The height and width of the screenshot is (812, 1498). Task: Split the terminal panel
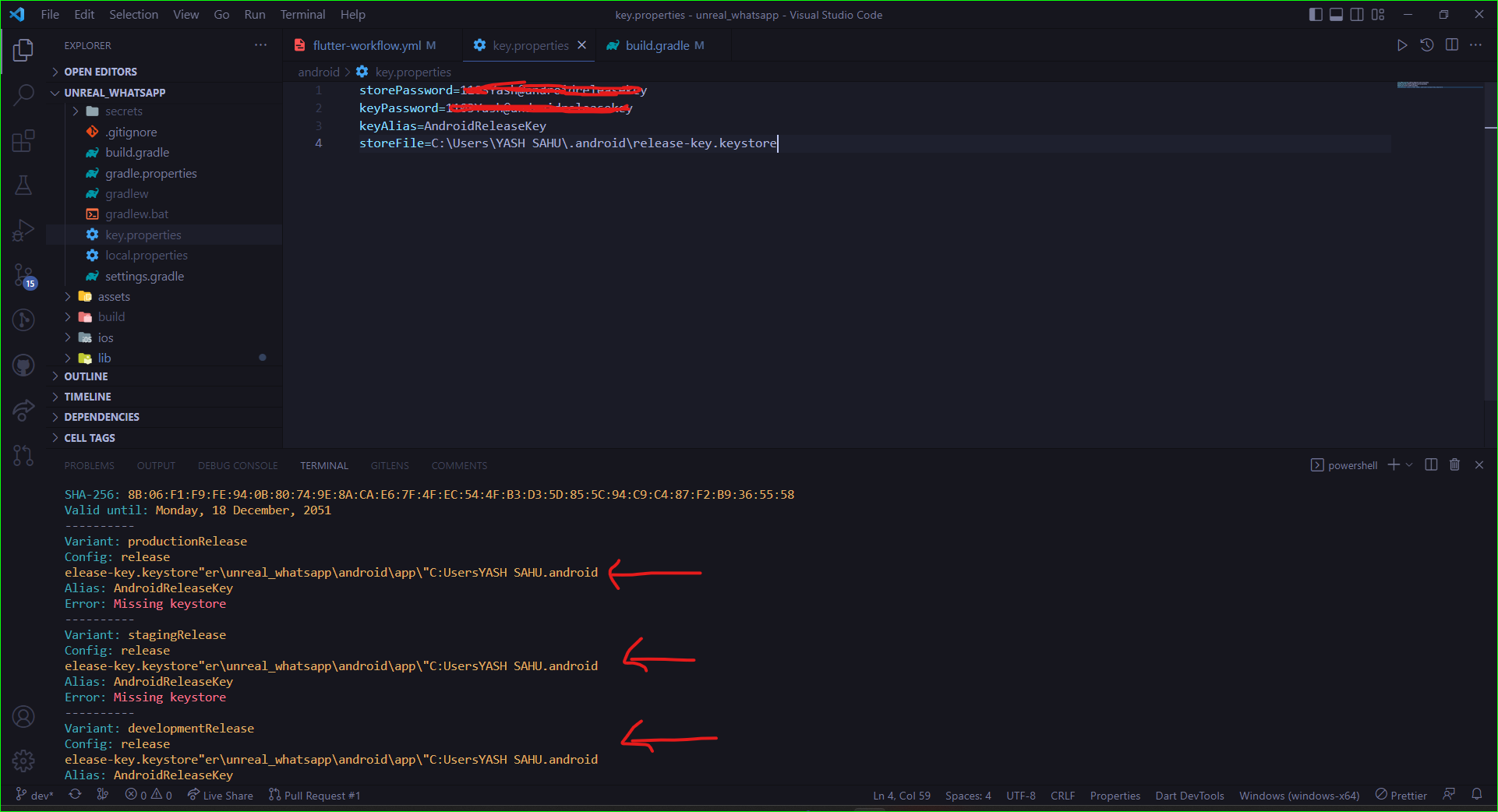click(1431, 465)
